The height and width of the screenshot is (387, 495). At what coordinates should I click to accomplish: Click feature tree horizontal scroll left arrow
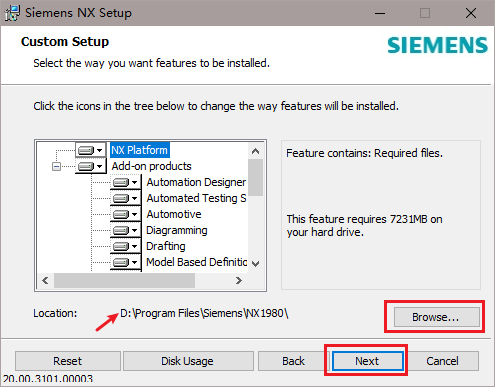pos(46,281)
